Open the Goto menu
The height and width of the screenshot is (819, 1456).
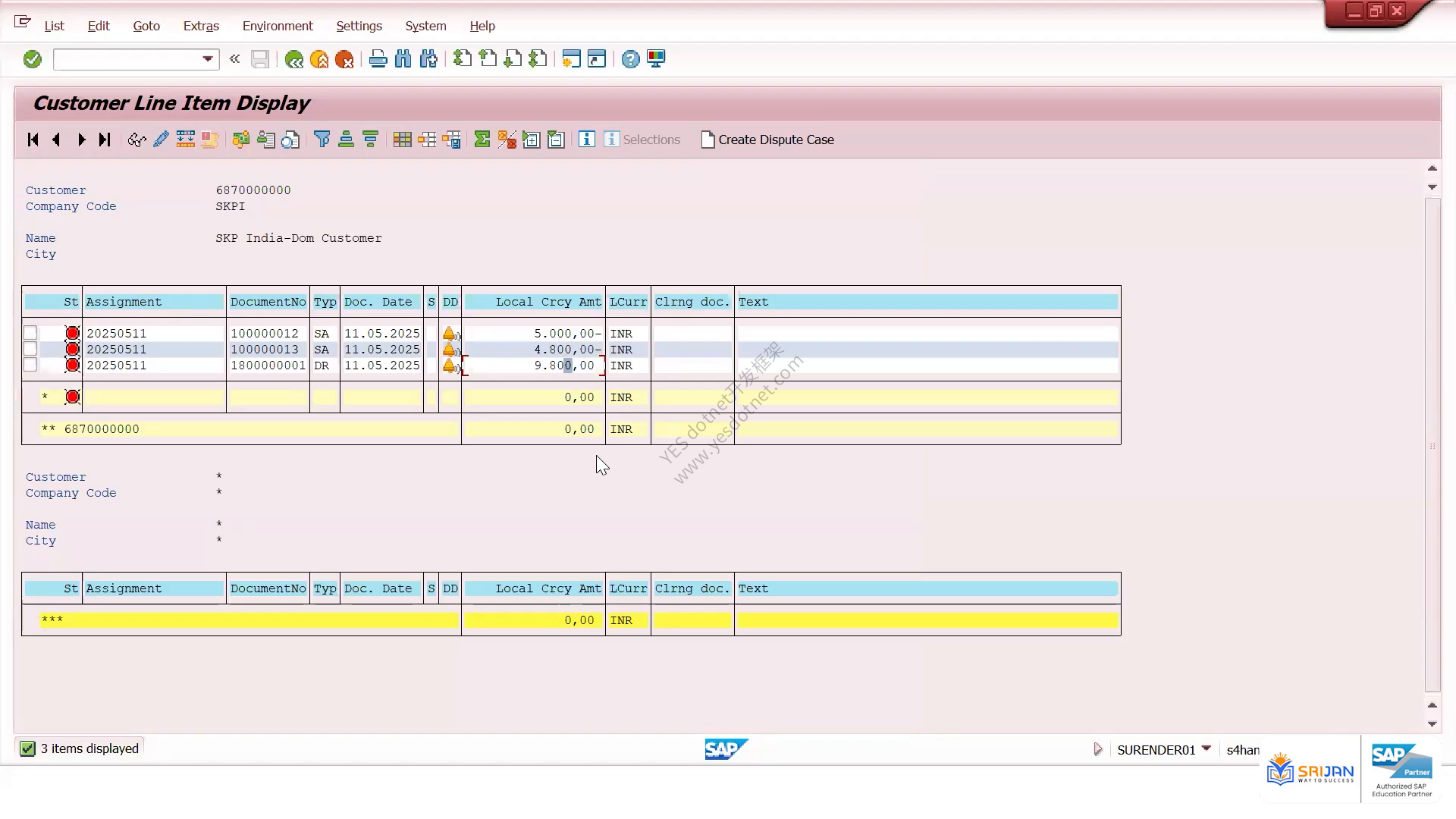pyautogui.click(x=146, y=26)
